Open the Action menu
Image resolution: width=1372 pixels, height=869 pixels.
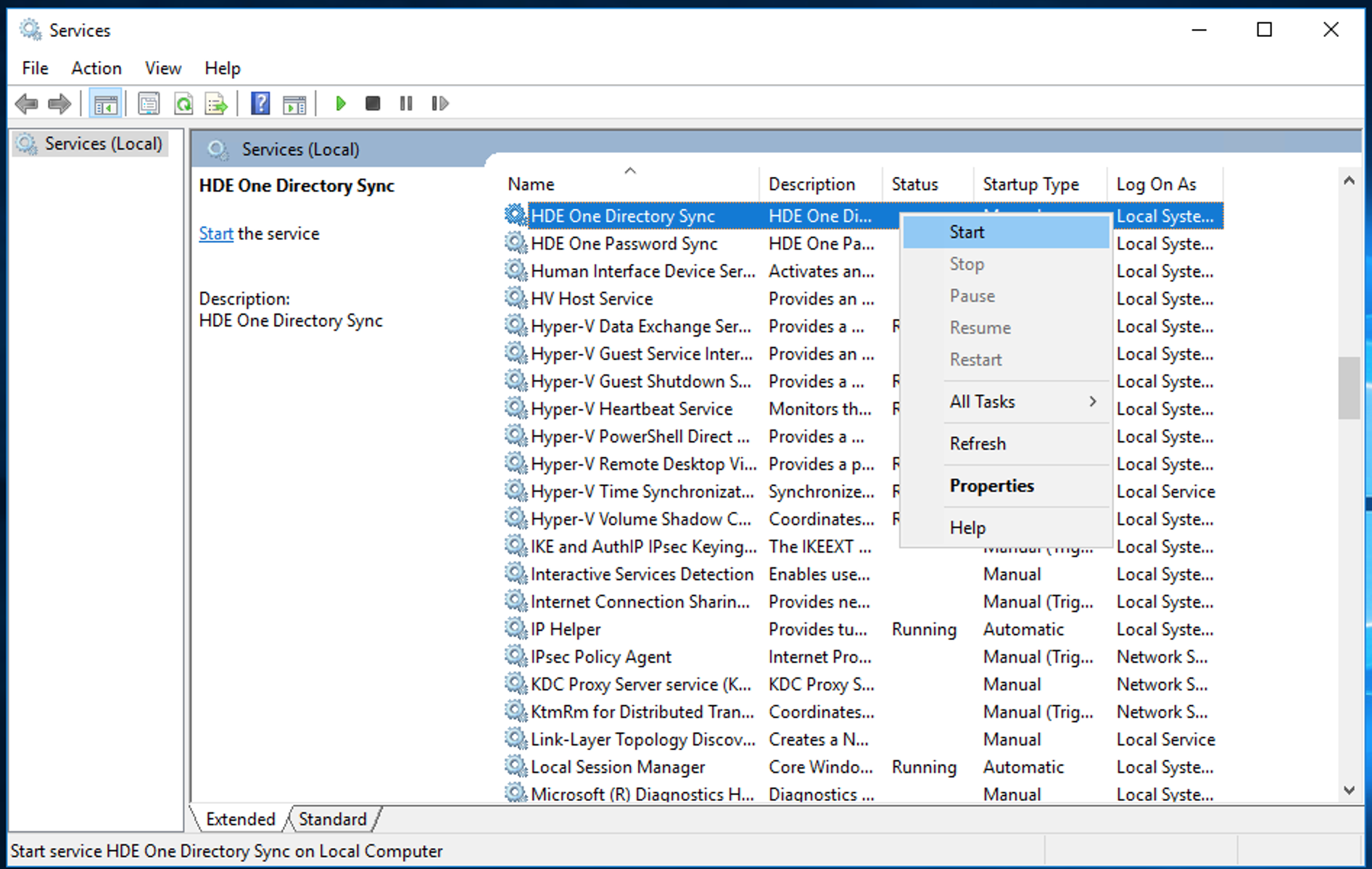96,68
